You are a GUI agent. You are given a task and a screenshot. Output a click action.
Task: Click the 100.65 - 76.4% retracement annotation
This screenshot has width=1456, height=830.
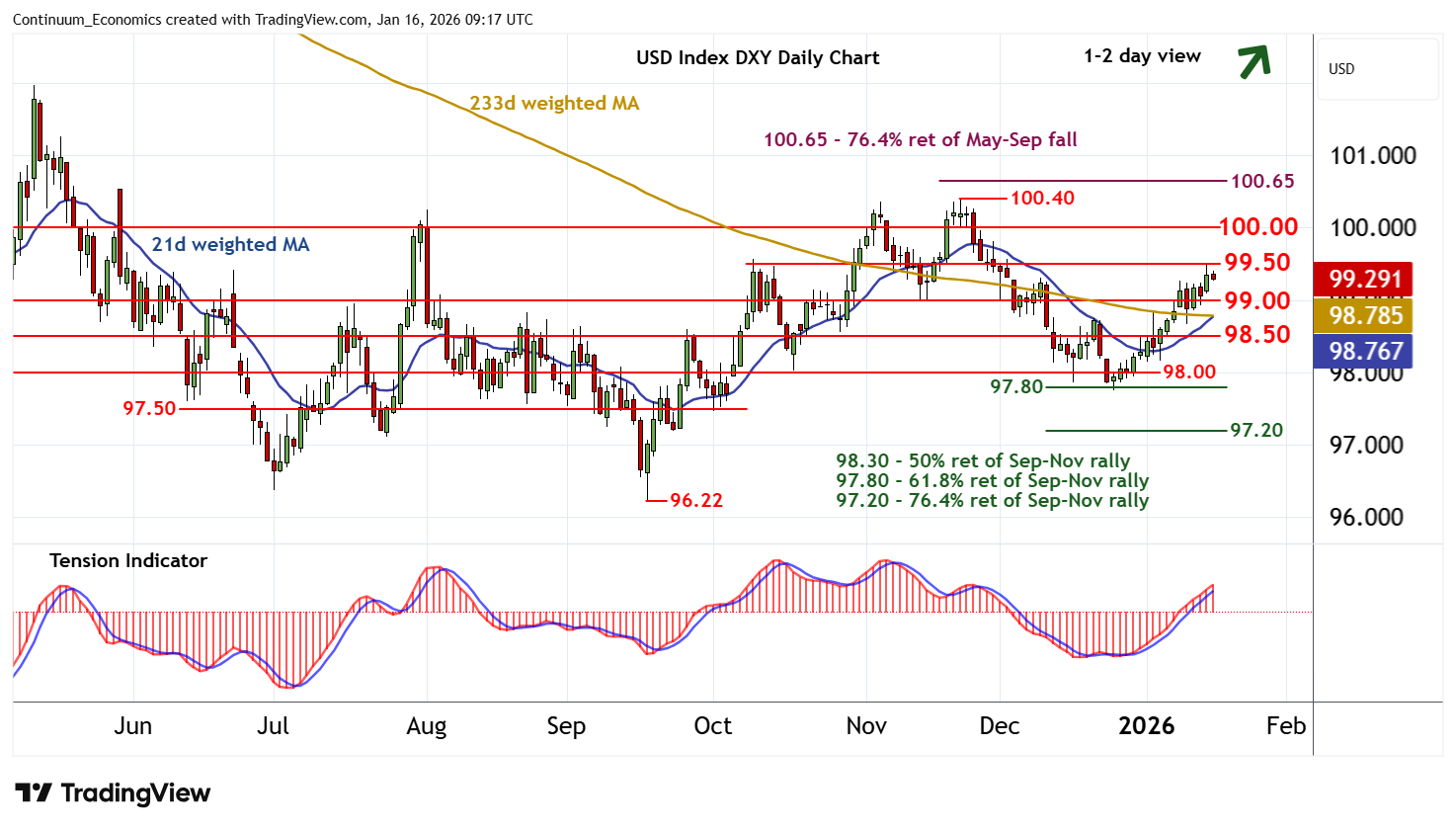920,139
